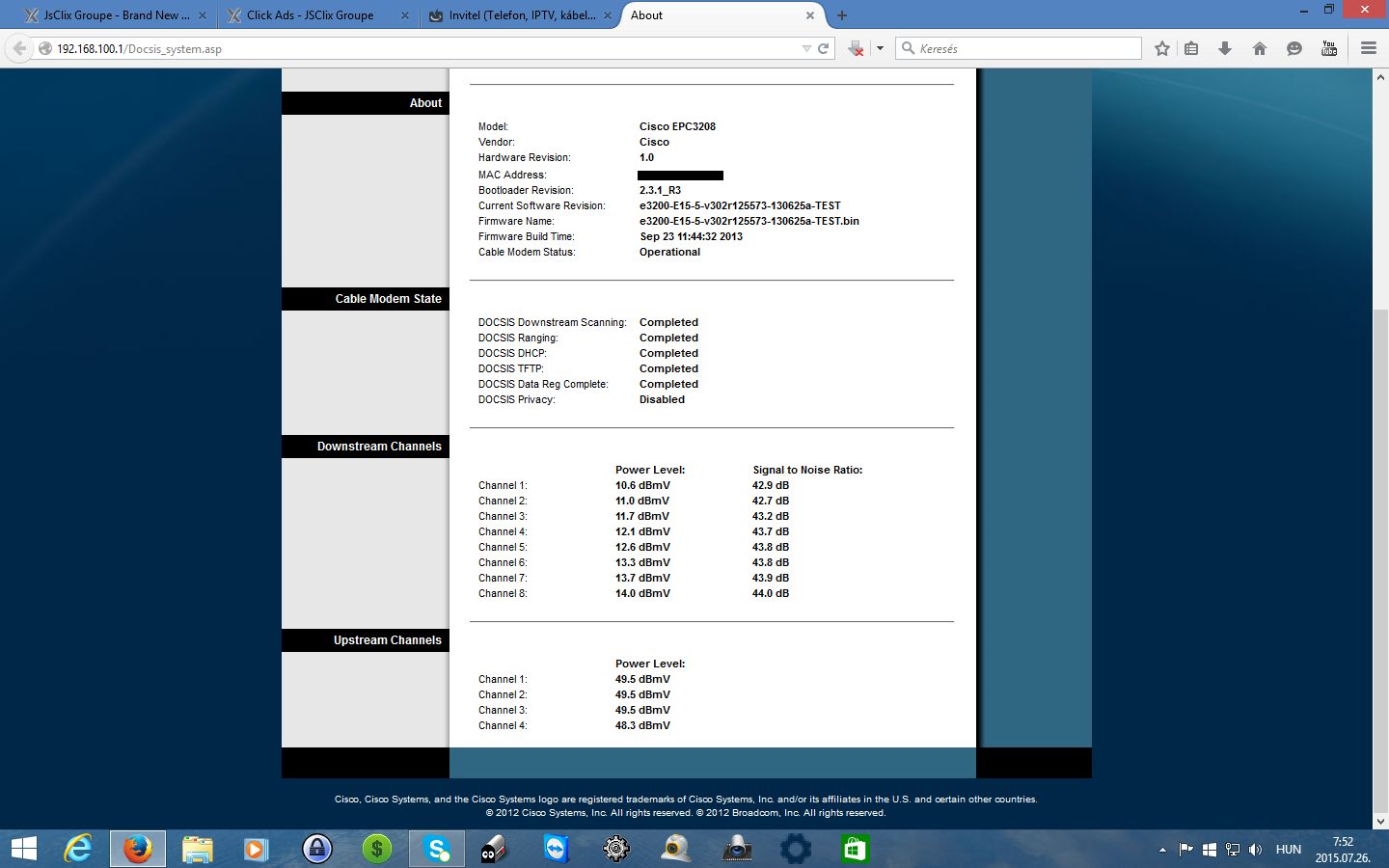This screenshot has height=868, width=1389.
Task: Open the gear-shaped settings app on taskbar
Action: tap(616, 849)
